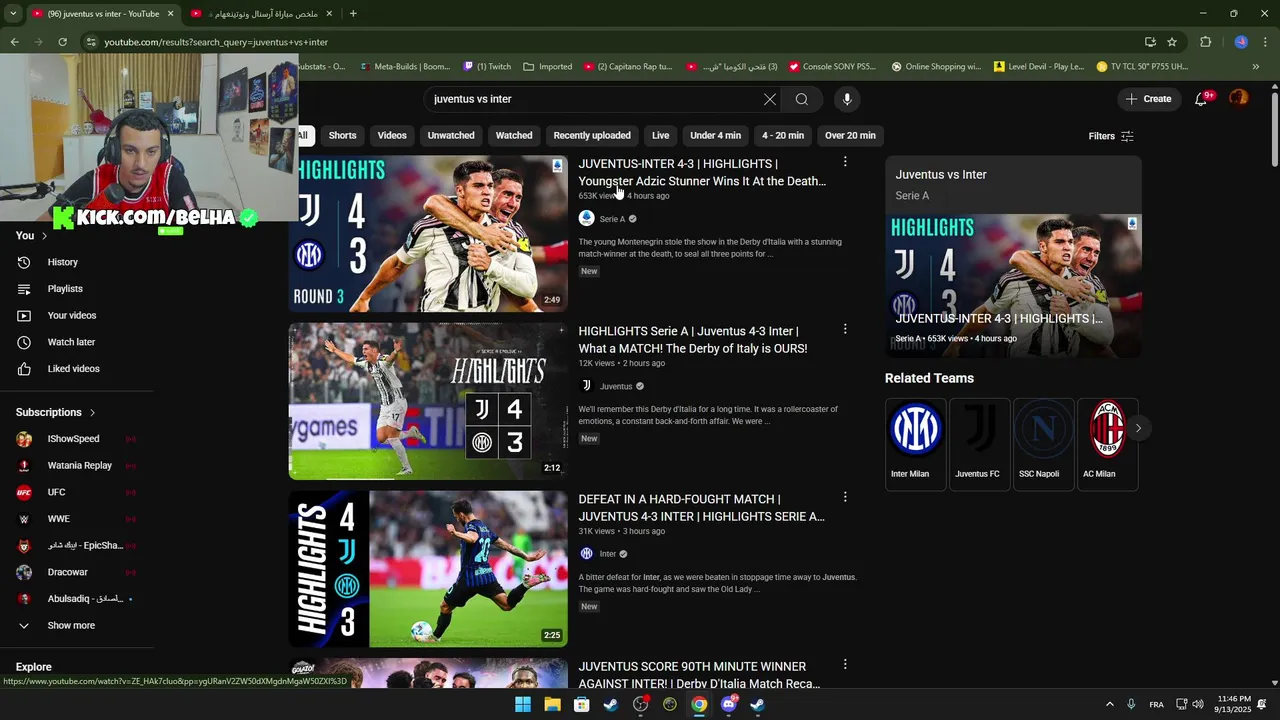The image size is (1280, 720).
Task: Go back in Chrome
Action: click(14, 42)
